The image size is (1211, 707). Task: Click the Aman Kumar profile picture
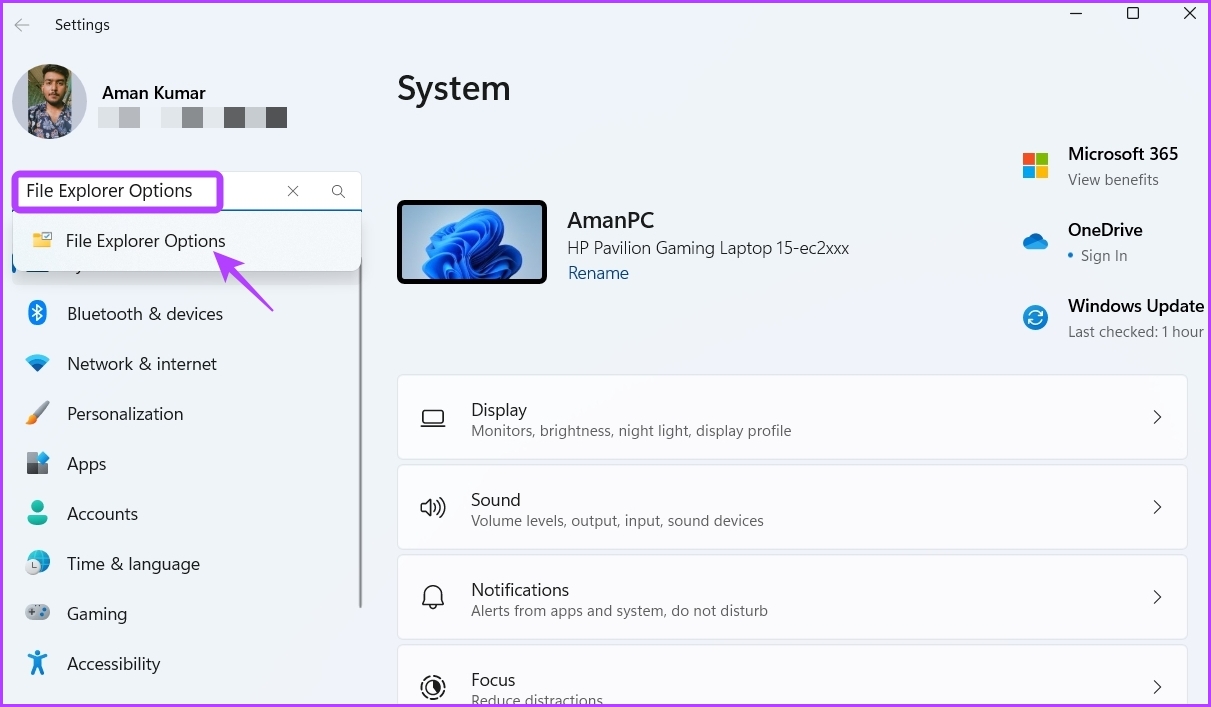coord(49,102)
